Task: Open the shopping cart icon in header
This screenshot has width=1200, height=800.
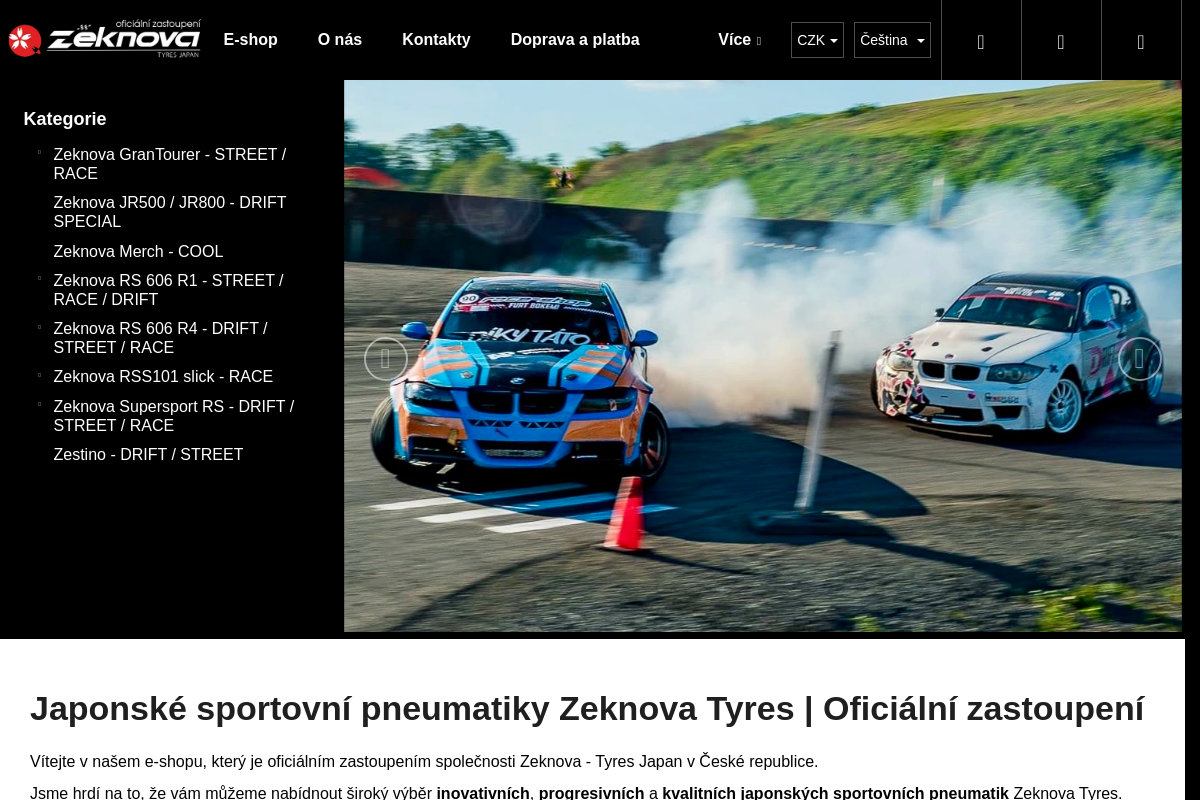Action: [x=1141, y=41]
